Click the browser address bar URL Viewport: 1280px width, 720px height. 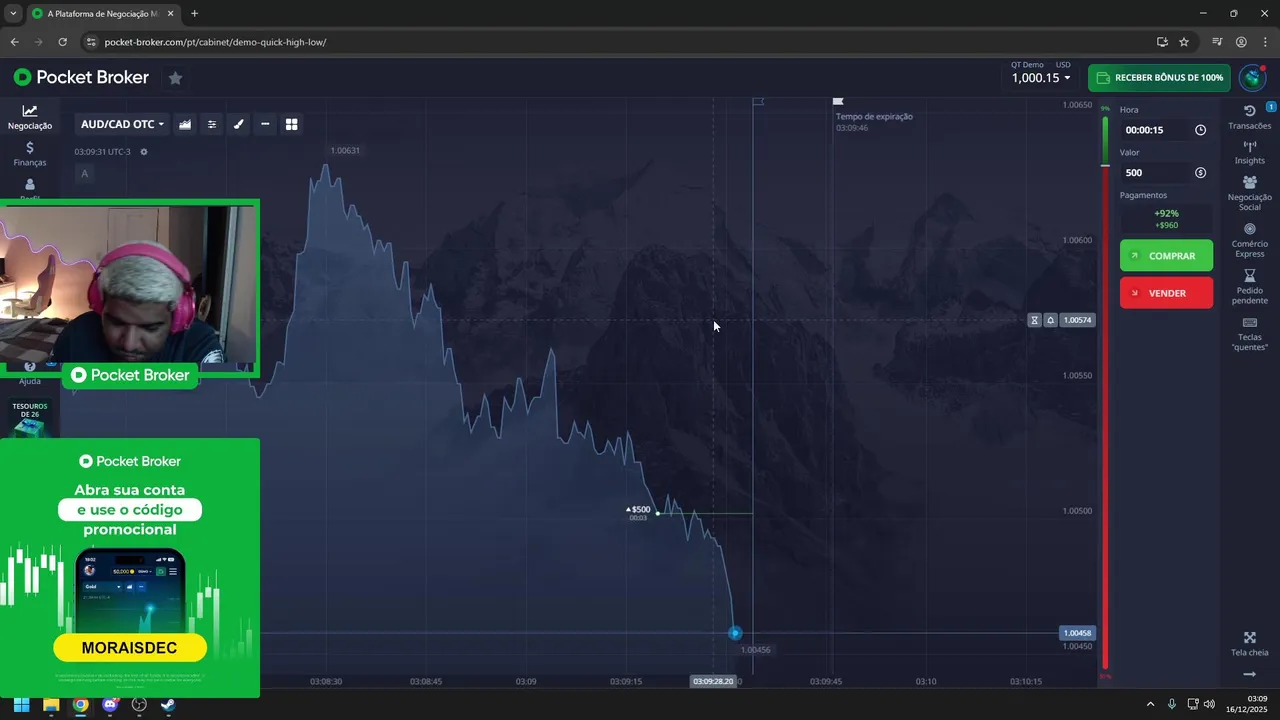[x=215, y=42]
